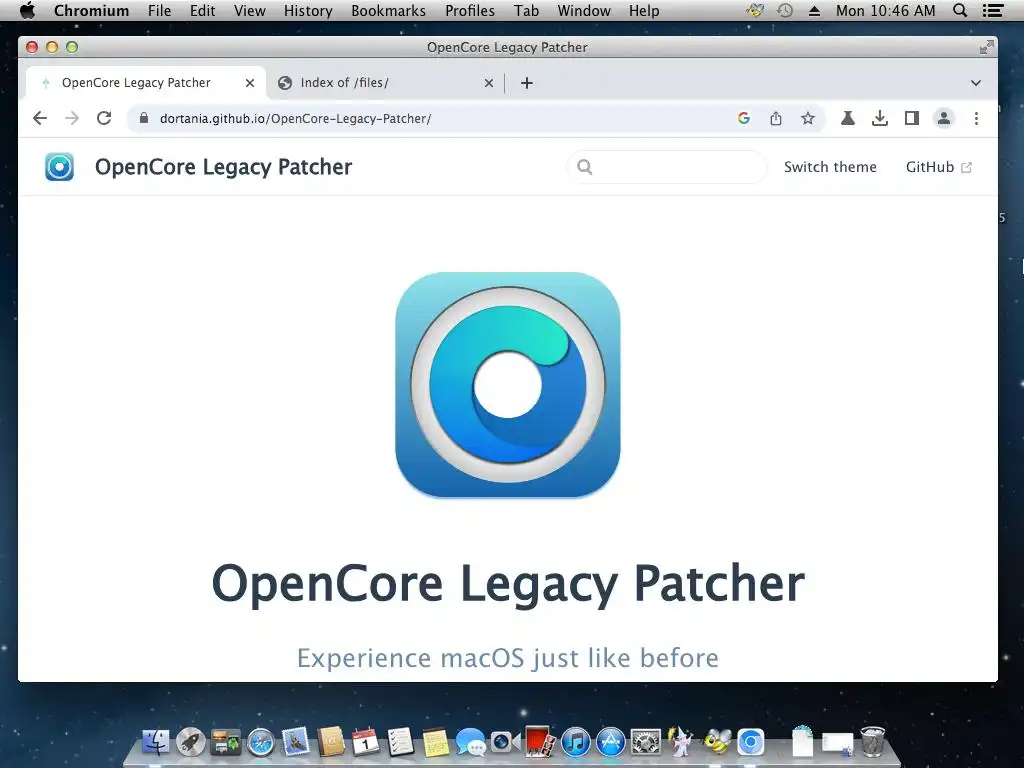Open the Chrome Labs flask icon
Viewport: 1024px width, 768px height.
coord(848,118)
